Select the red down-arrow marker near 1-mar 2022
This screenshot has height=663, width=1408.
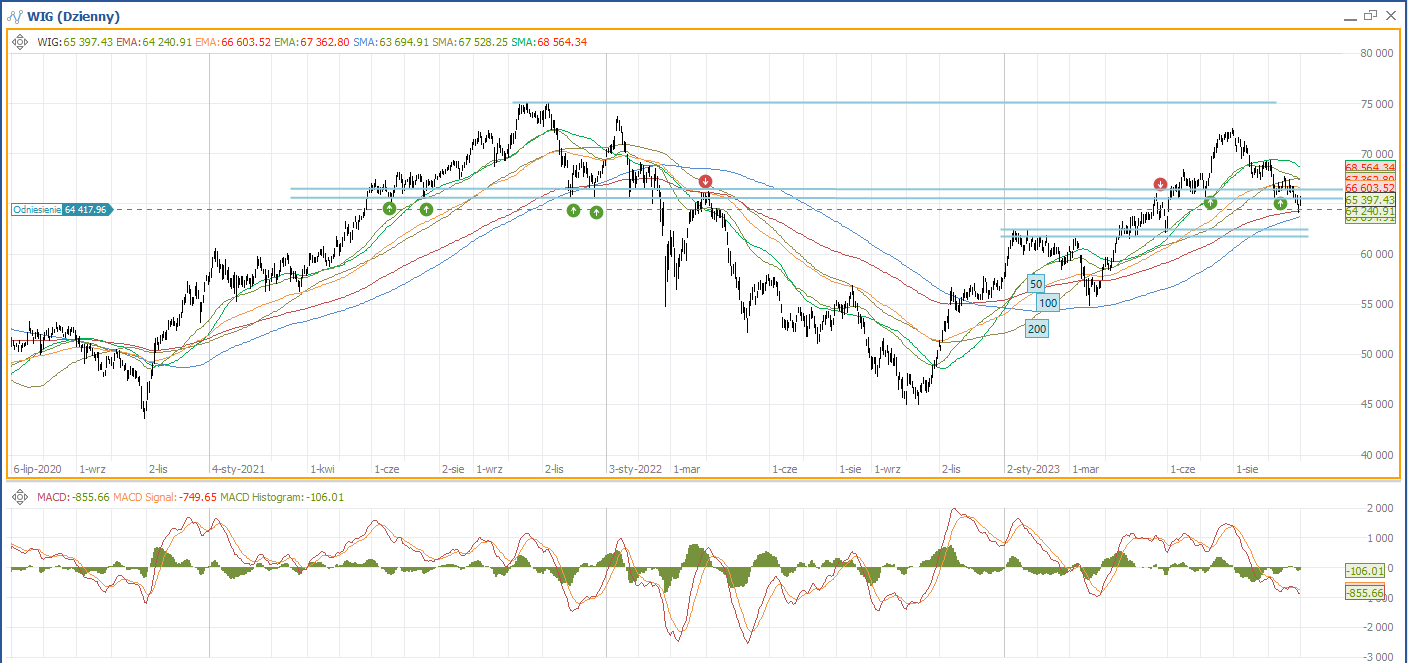[x=705, y=181]
